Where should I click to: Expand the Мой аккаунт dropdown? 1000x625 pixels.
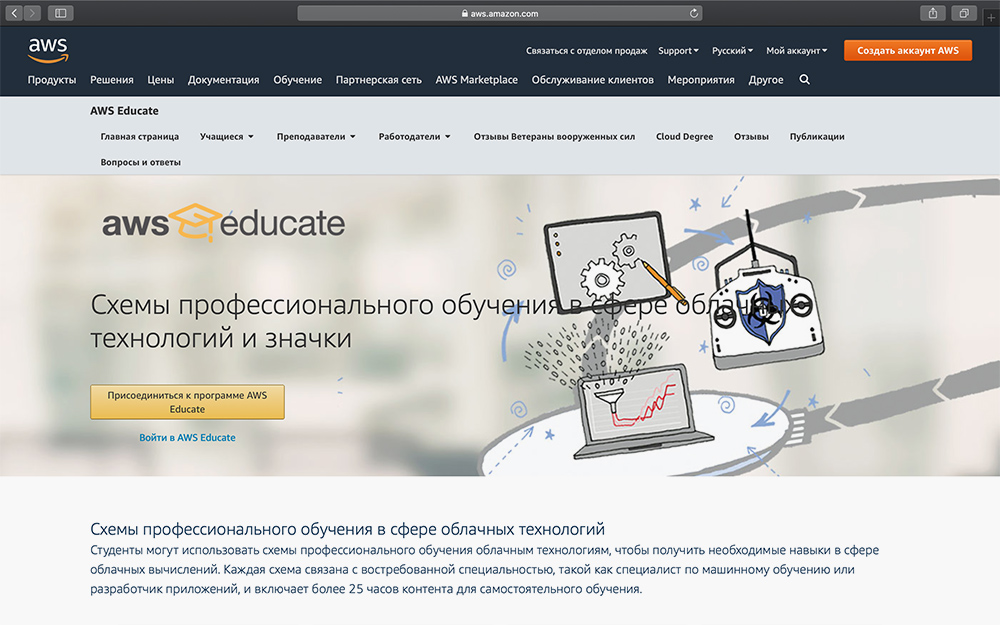click(x=797, y=50)
